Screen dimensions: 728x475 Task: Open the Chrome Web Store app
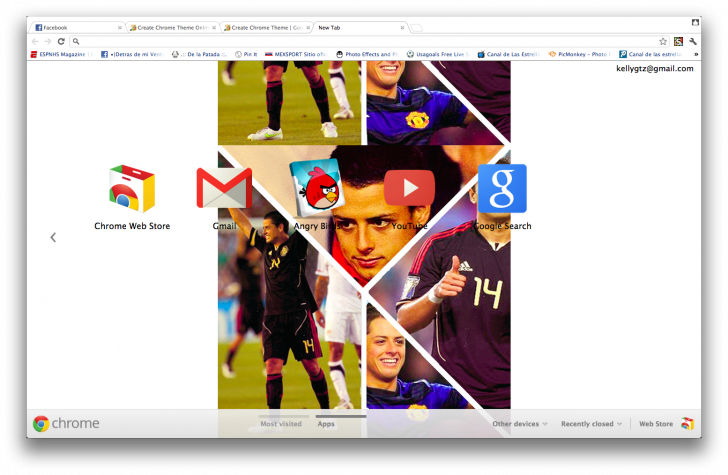point(132,190)
